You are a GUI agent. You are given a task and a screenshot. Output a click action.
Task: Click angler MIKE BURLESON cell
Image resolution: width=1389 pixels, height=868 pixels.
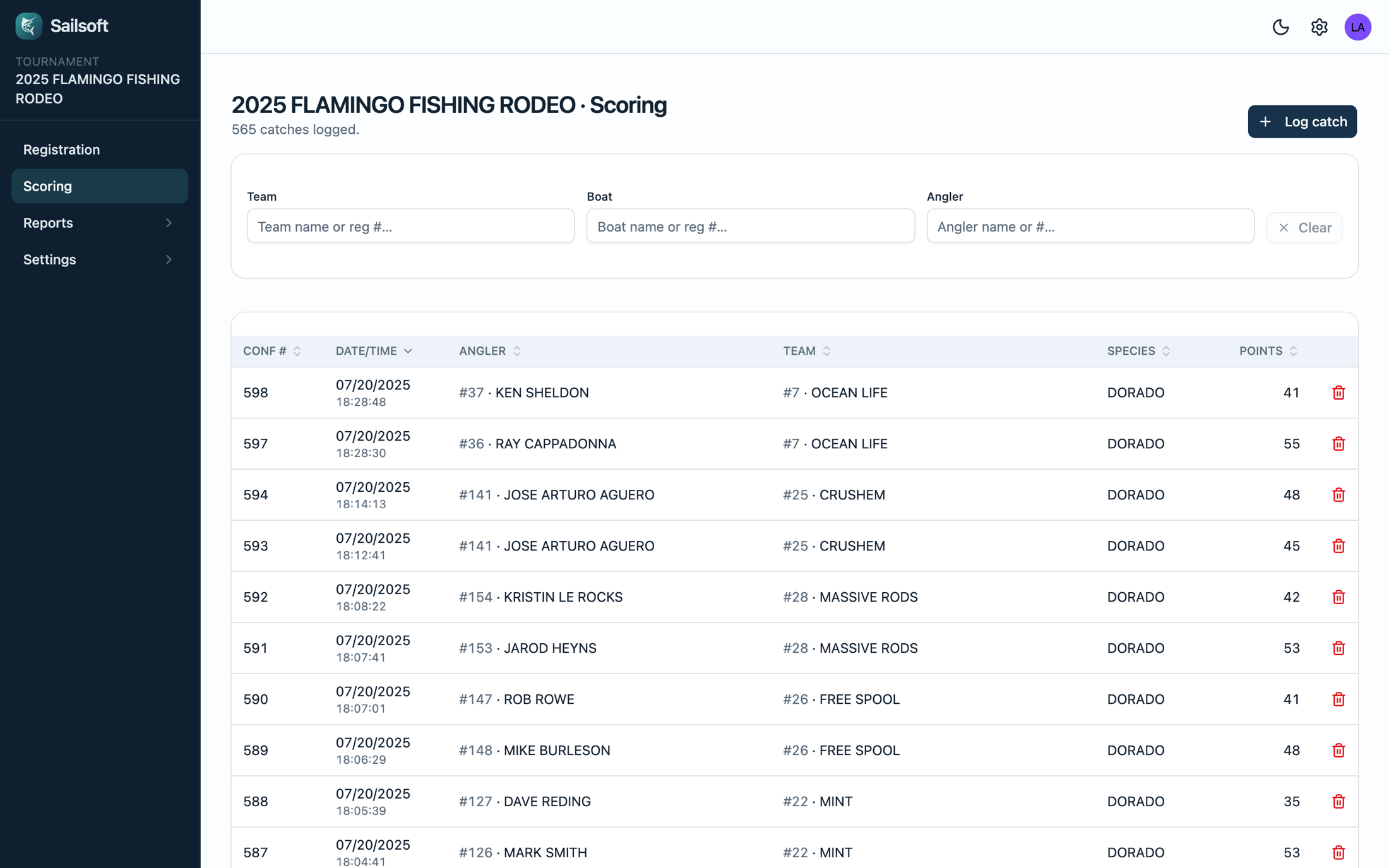[534, 751]
